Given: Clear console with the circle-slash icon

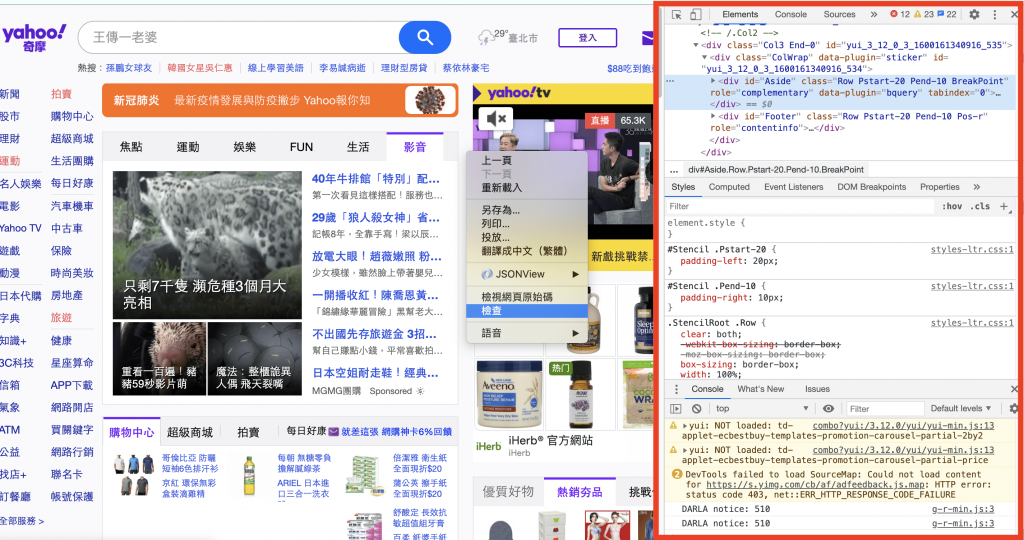Looking at the screenshot, I should (696, 409).
